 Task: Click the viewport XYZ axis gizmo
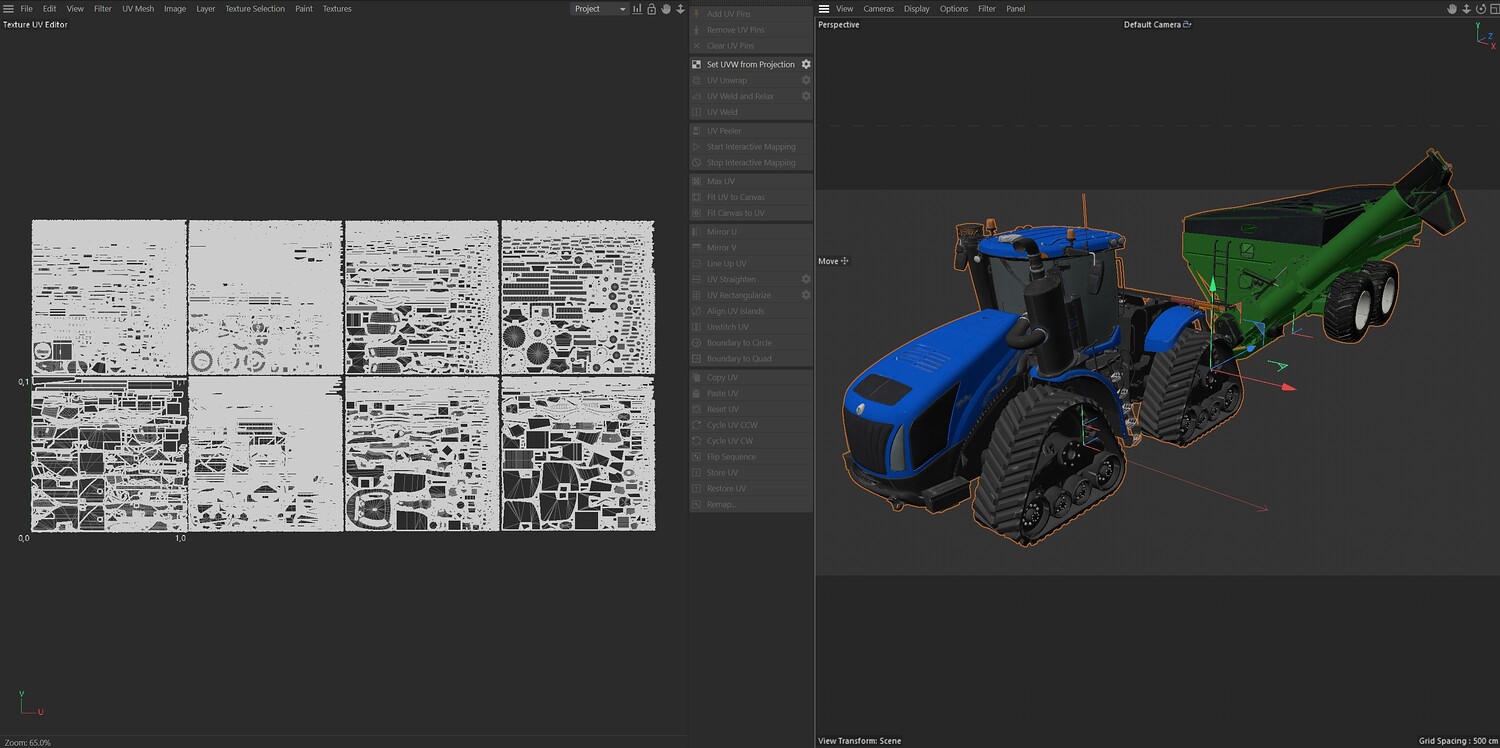[1485, 37]
